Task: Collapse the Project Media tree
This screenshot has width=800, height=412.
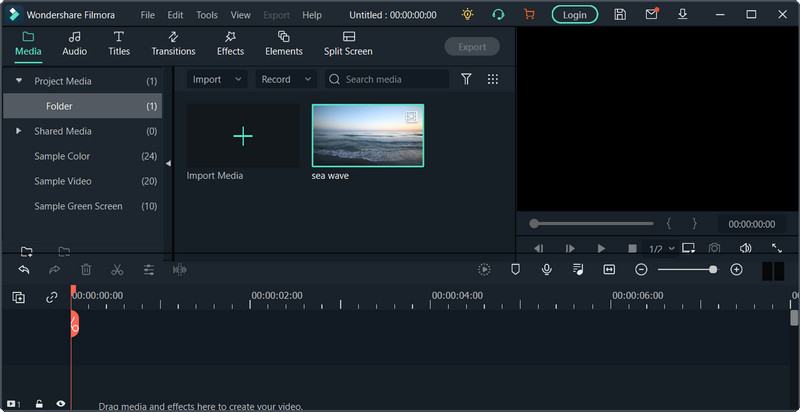Action: 19,81
